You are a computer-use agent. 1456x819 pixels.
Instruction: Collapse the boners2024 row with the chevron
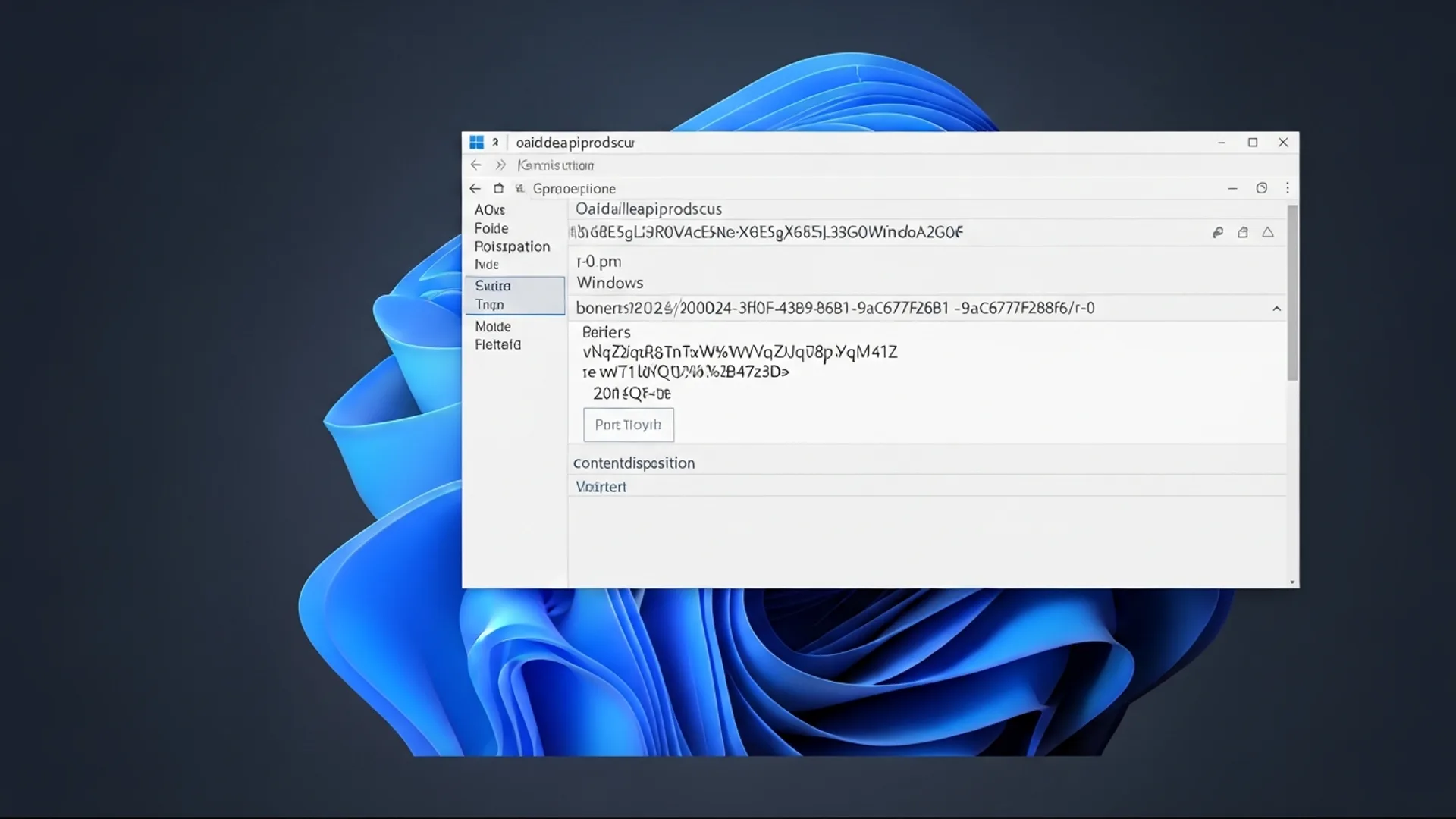(x=1276, y=309)
